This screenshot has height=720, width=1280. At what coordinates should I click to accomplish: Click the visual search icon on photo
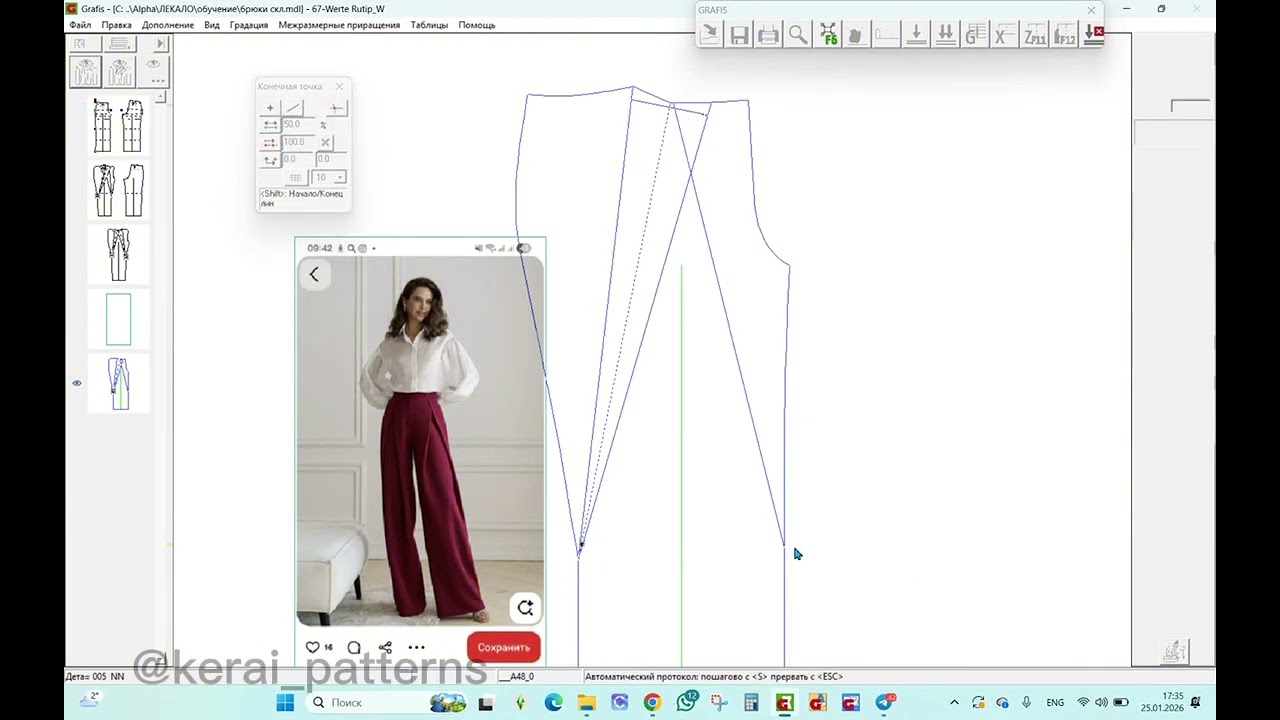(x=525, y=608)
